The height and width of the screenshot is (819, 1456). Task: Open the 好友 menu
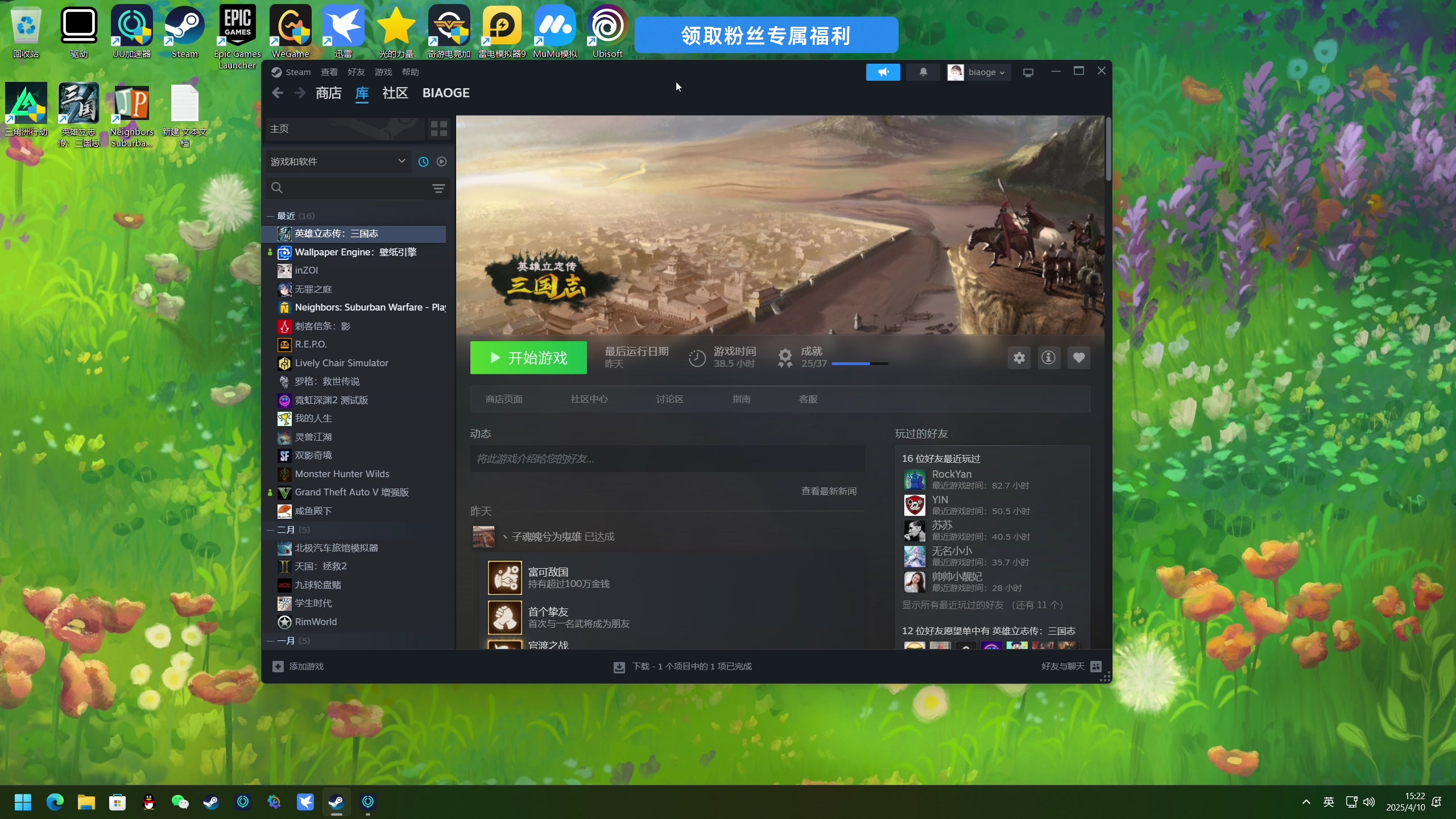(356, 72)
